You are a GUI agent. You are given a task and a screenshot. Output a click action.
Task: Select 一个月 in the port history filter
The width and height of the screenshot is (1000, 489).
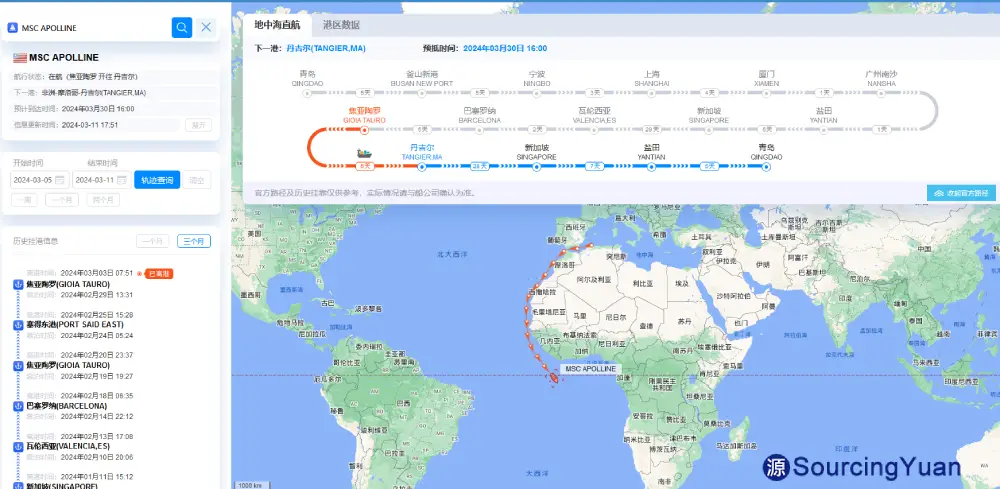coord(152,241)
